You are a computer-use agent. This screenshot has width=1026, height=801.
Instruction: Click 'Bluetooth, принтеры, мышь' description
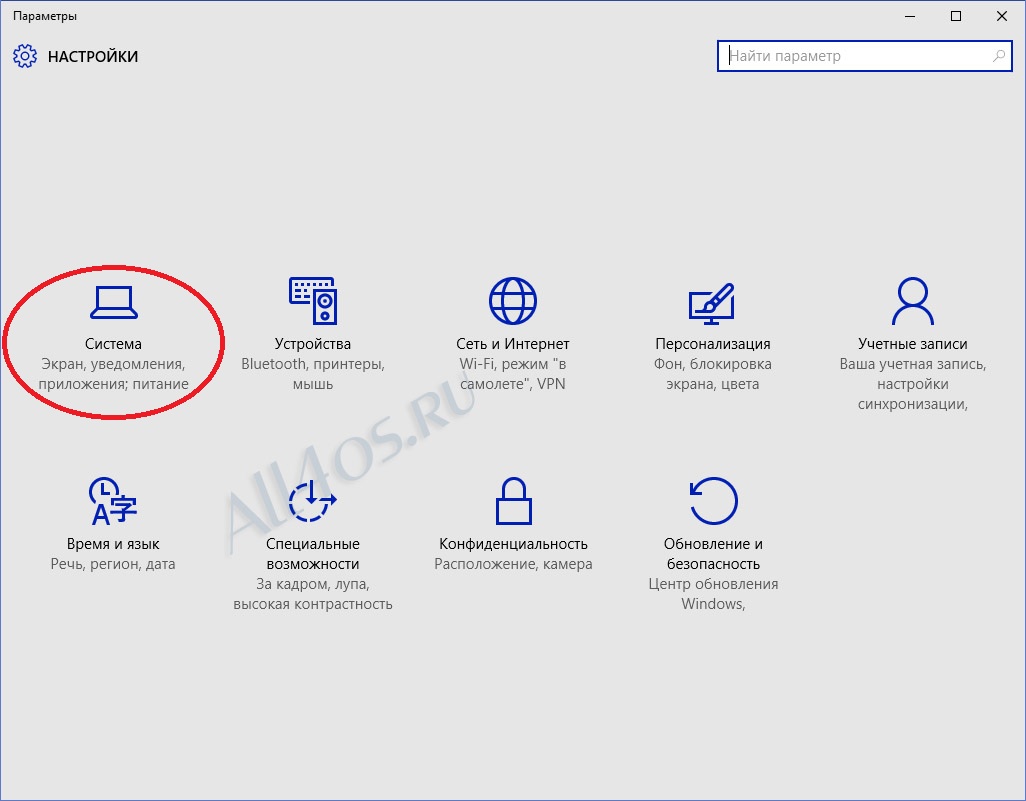313,374
